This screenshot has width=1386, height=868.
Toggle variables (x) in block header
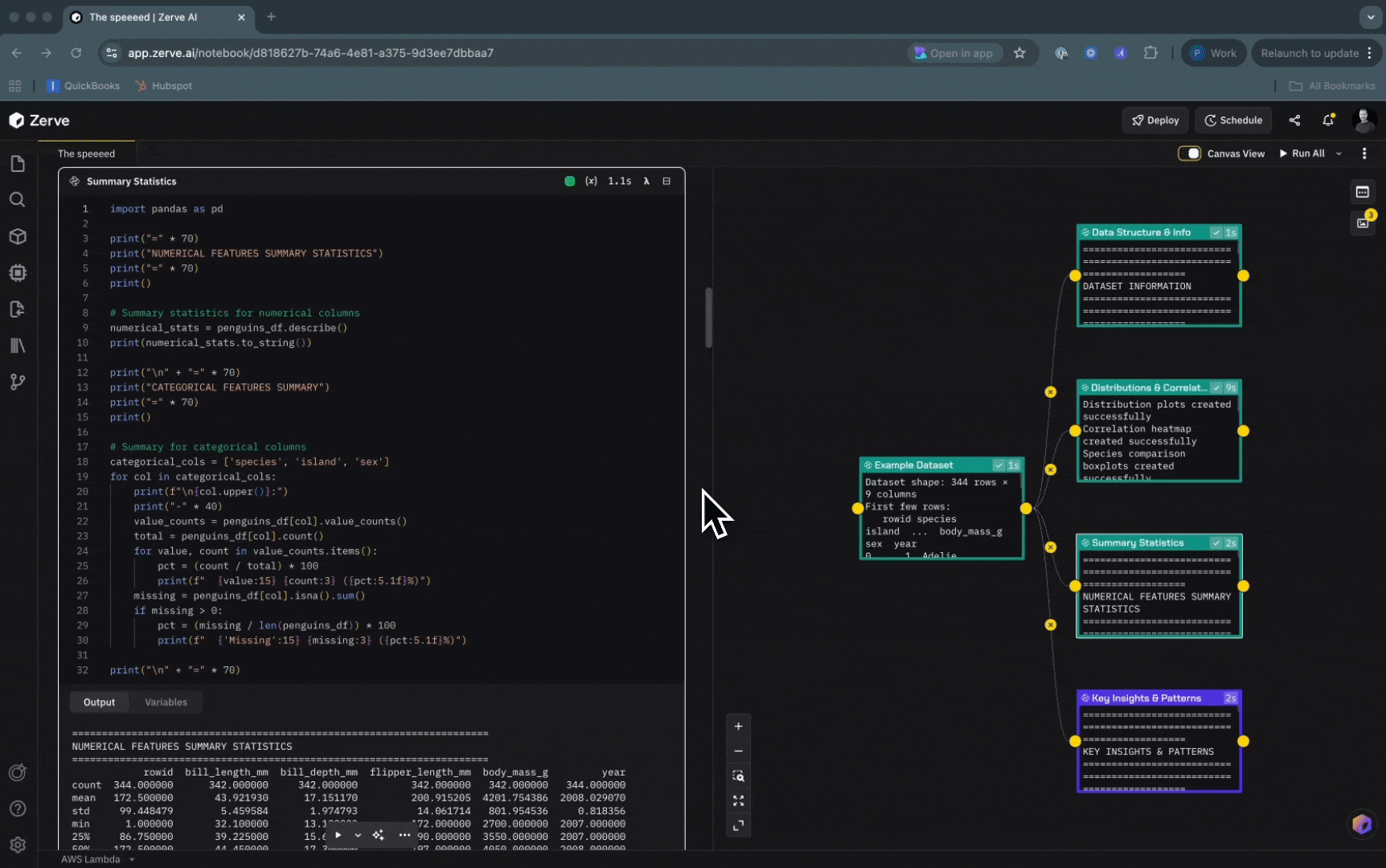pyautogui.click(x=591, y=182)
